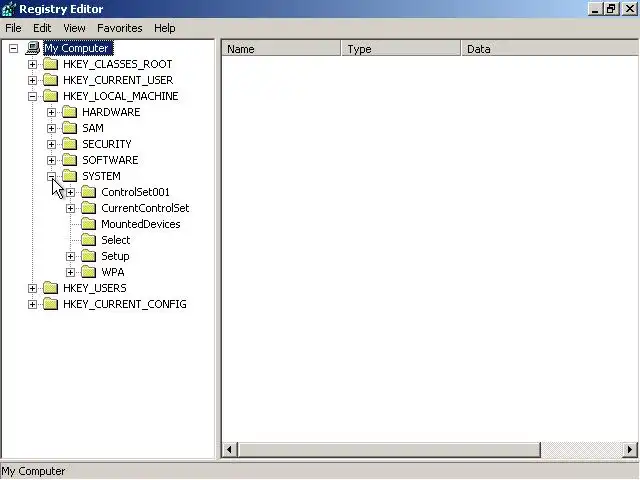Click the horizontal scrollbar thumb
Viewport: 640px width, 480px height.
click(389, 450)
